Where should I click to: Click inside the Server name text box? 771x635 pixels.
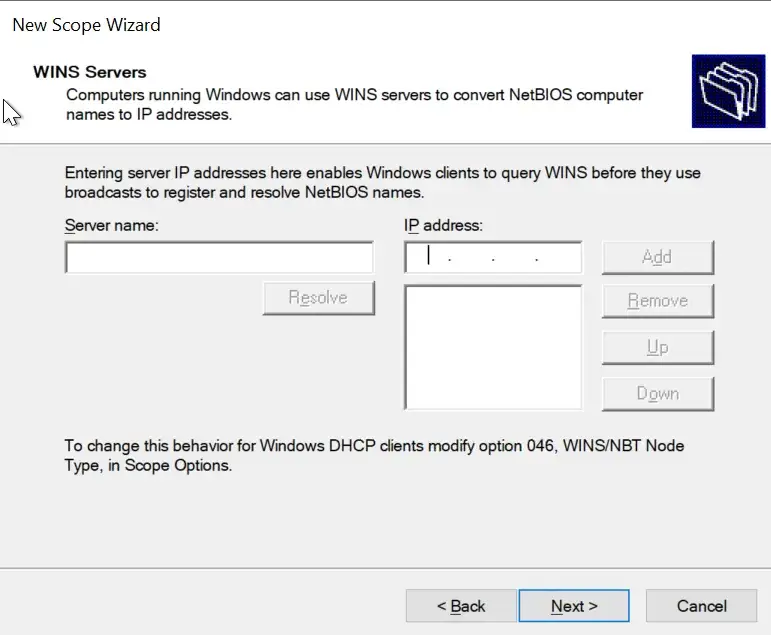point(219,258)
